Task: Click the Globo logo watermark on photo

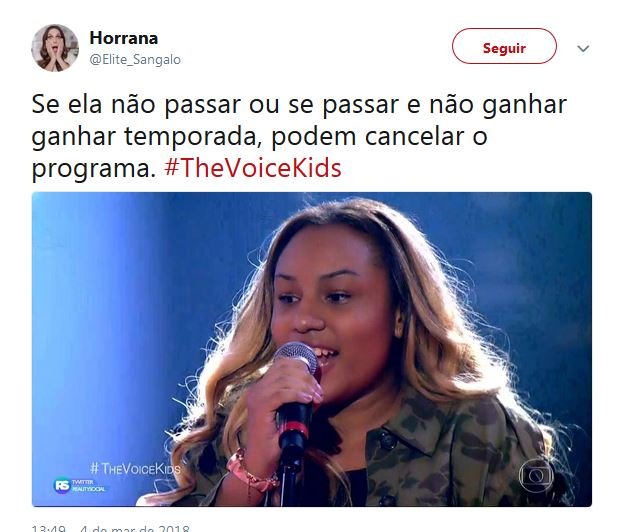Action: pos(536,476)
